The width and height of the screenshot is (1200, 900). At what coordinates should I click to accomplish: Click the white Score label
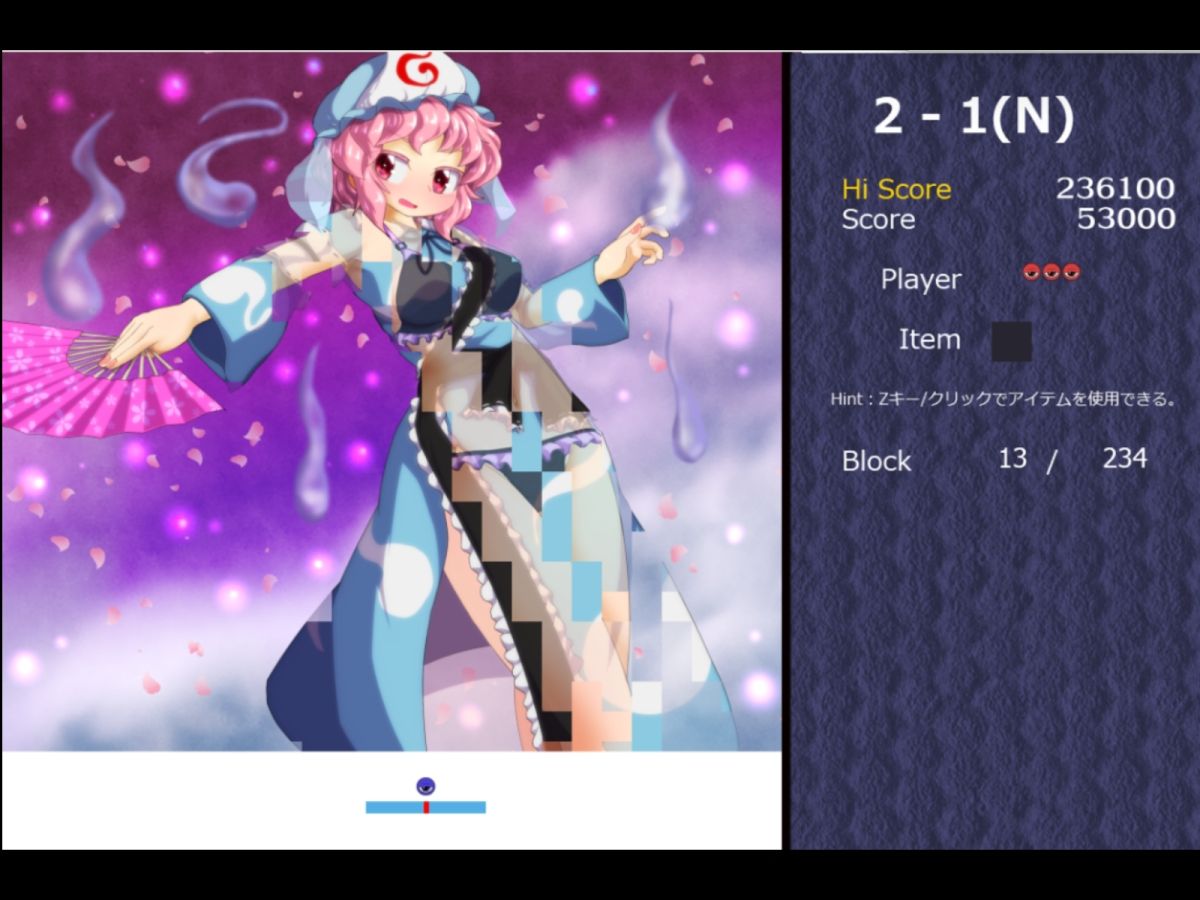coord(878,219)
